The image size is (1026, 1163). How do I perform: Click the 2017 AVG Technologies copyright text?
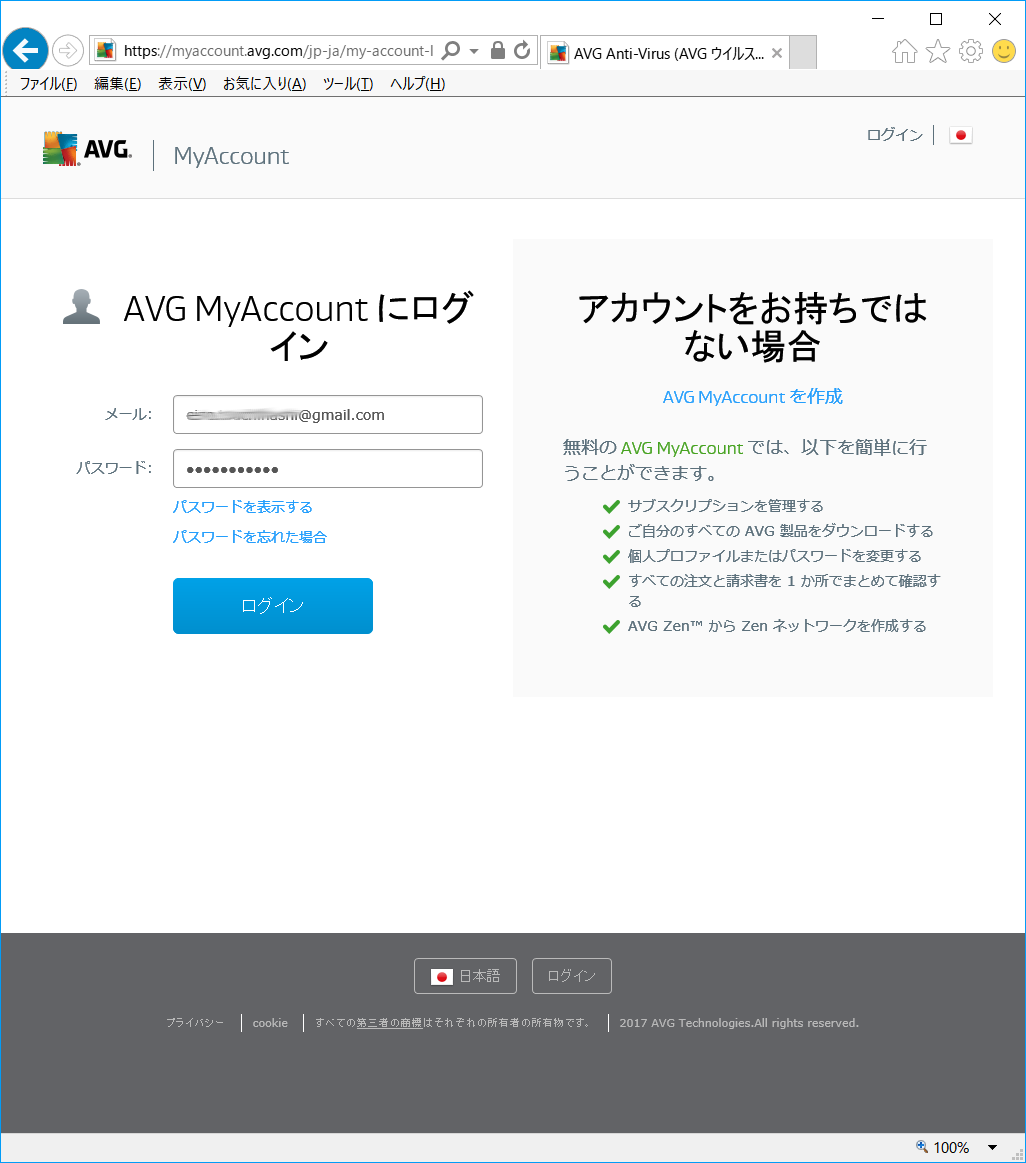(739, 1023)
